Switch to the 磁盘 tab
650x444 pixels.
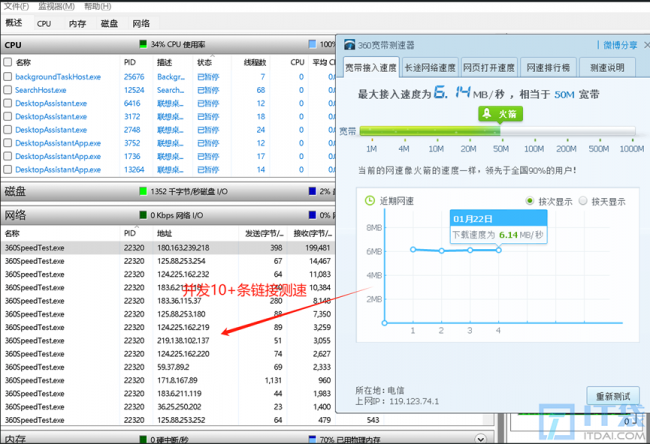109,24
